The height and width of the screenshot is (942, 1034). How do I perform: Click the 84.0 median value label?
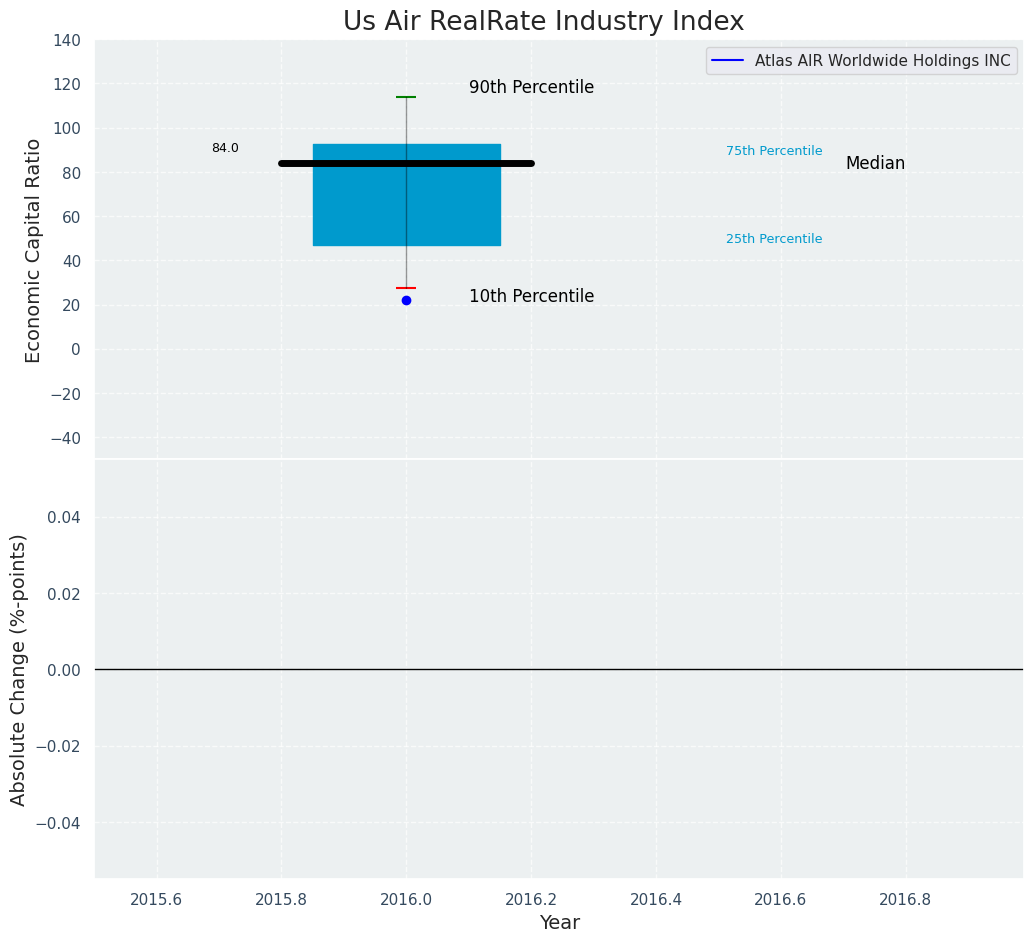(x=225, y=148)
